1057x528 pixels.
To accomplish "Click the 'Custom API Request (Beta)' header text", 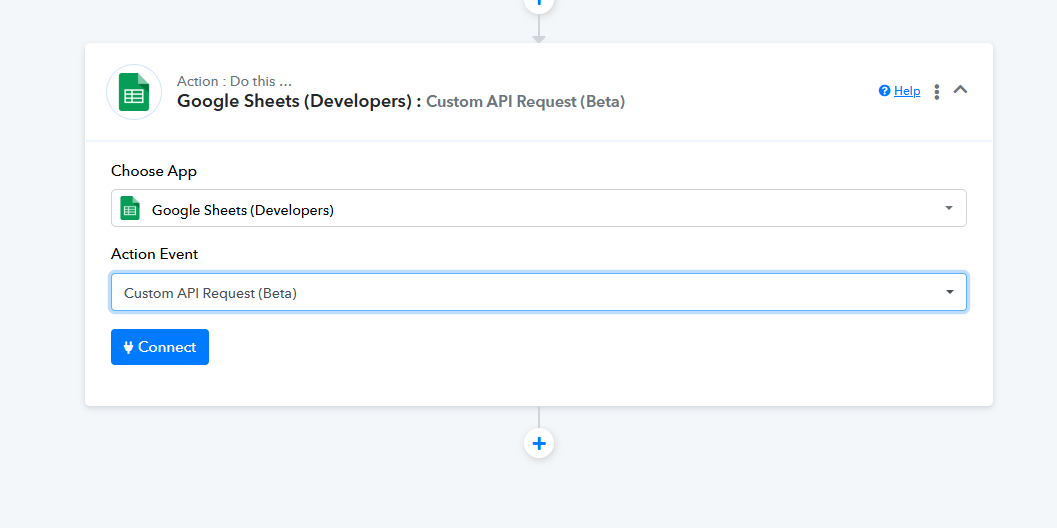I will click(526, 102).
